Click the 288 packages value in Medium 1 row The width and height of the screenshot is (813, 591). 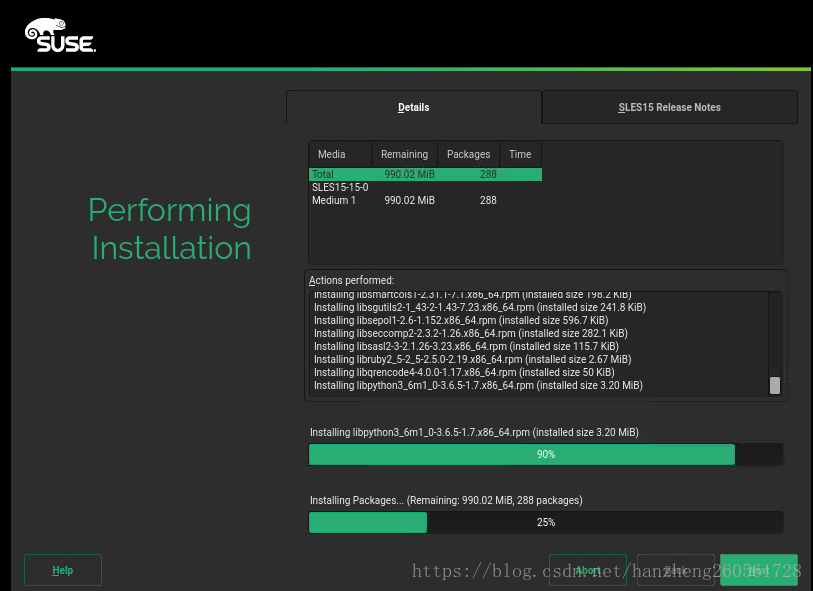click(488, 200)
